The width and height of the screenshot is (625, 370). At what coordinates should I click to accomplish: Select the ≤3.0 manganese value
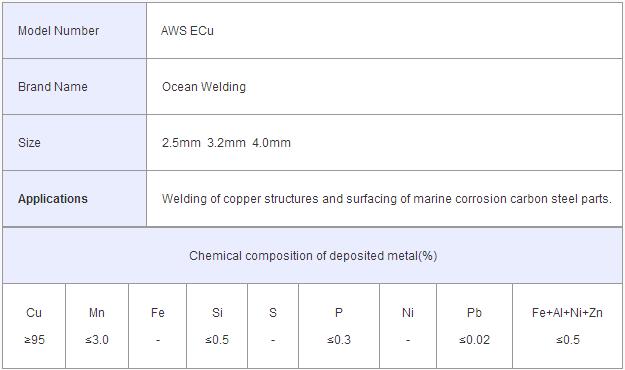pos(97,340)
